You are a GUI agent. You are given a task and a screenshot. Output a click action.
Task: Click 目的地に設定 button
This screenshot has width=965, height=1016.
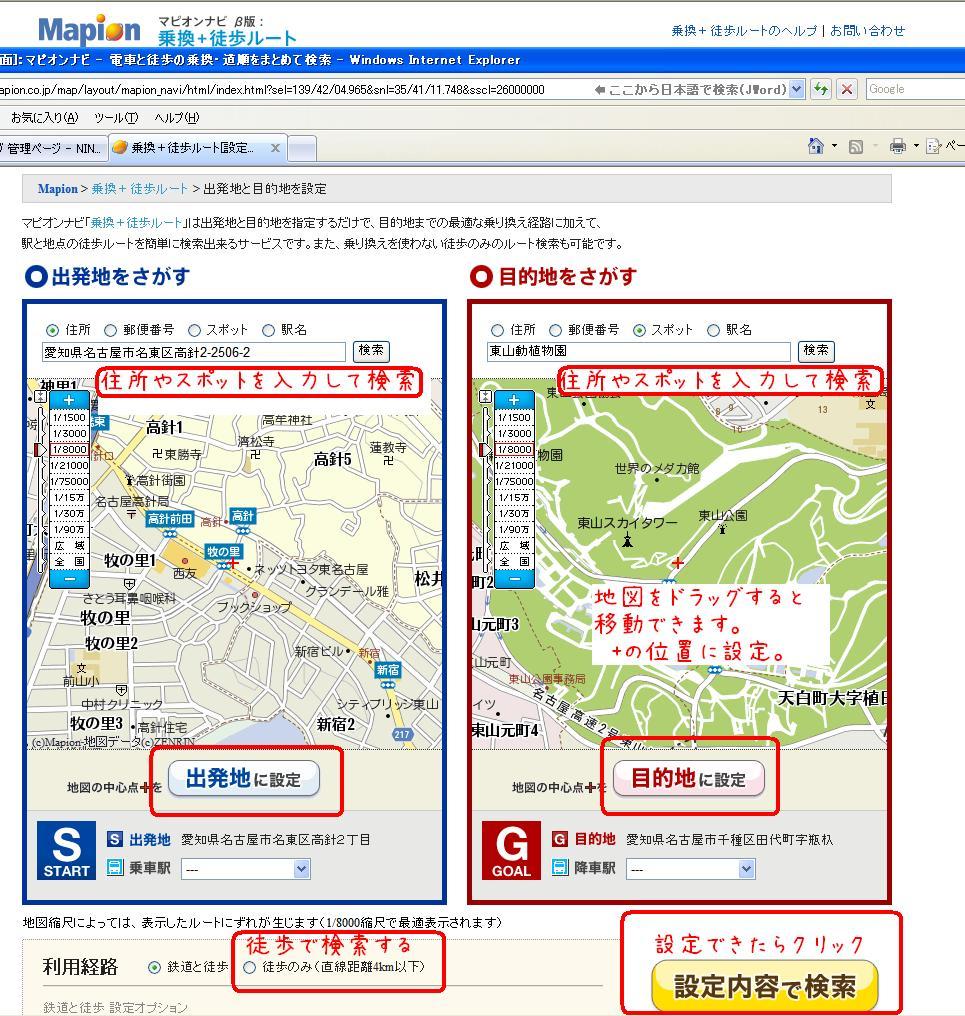coord(688,778)
